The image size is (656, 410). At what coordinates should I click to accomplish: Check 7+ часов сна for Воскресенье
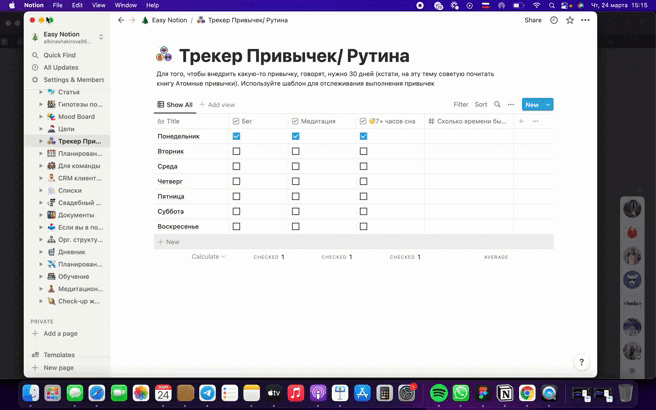tap(364, 227)
